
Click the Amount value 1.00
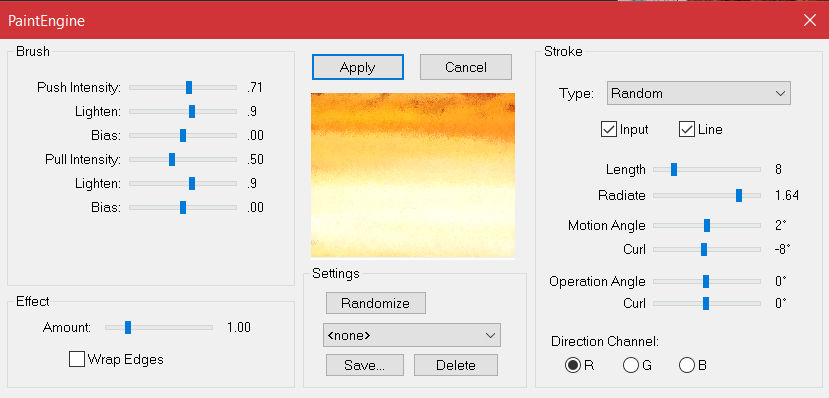coord(239,328)
